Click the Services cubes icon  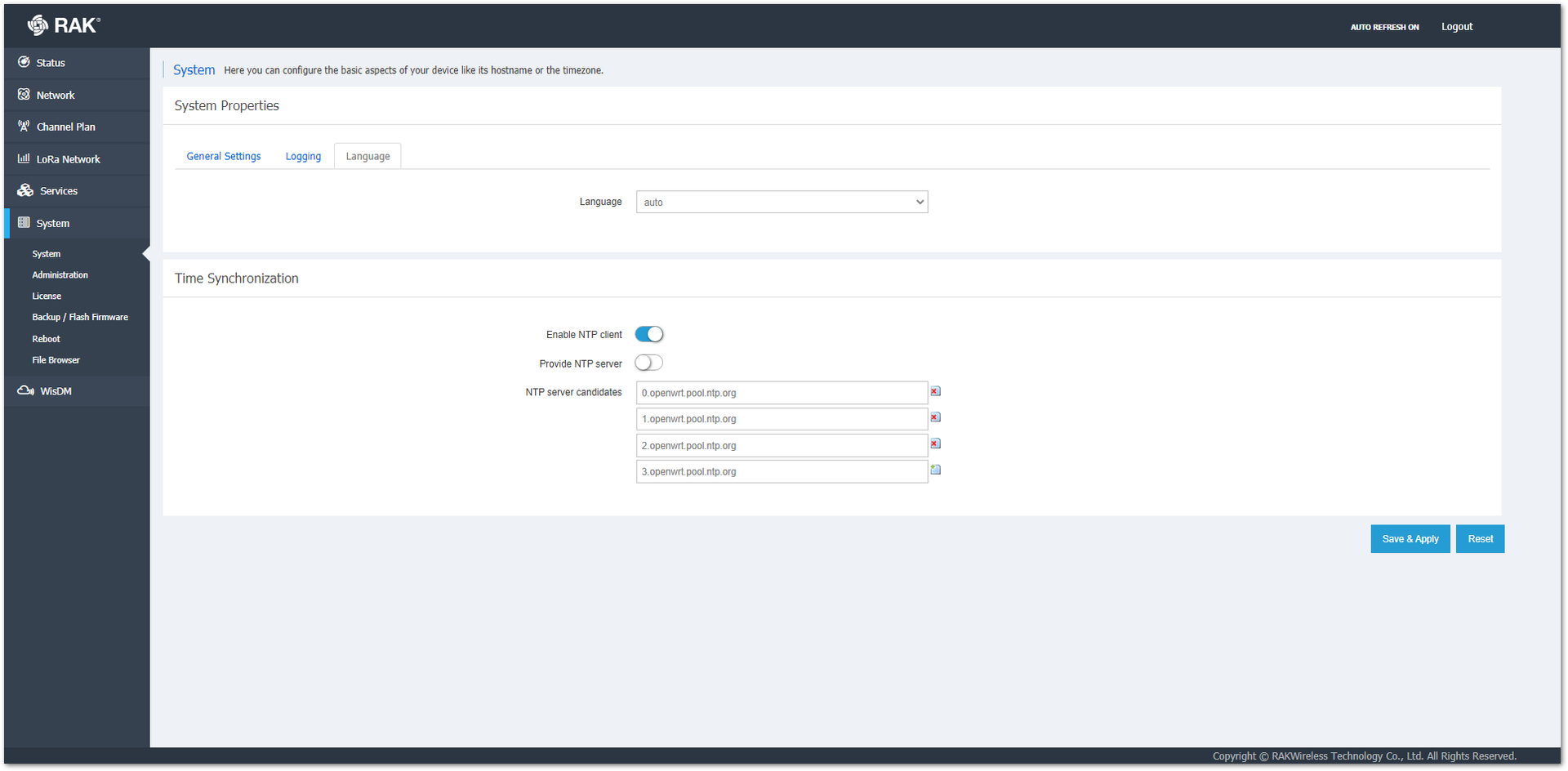[x=25, y=190]
